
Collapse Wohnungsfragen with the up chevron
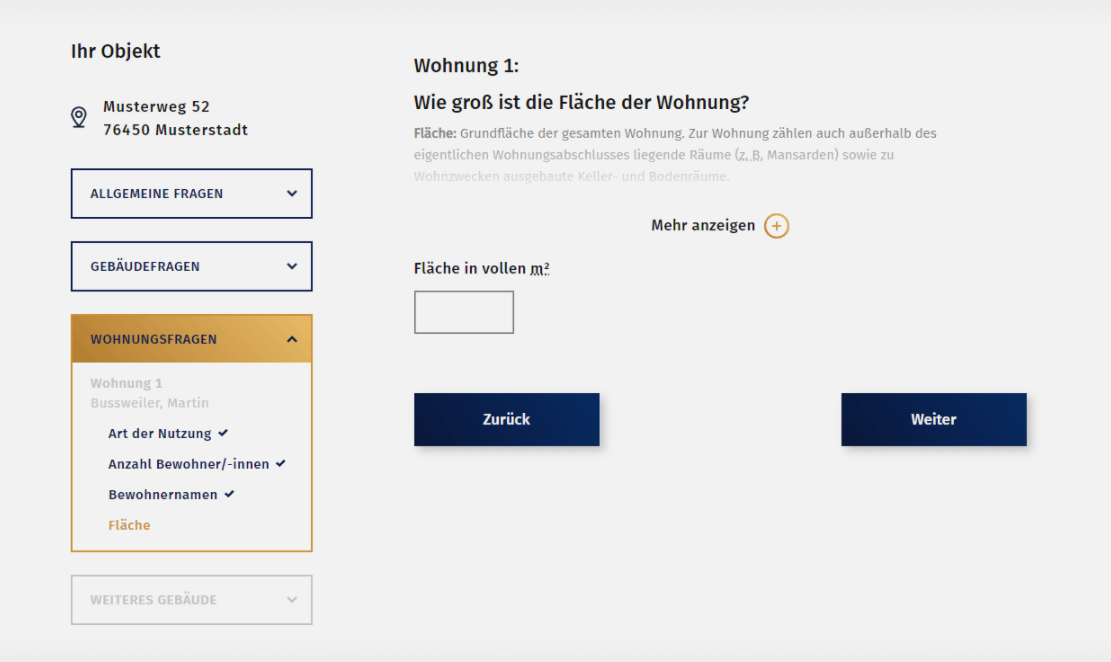pos(292,339)
